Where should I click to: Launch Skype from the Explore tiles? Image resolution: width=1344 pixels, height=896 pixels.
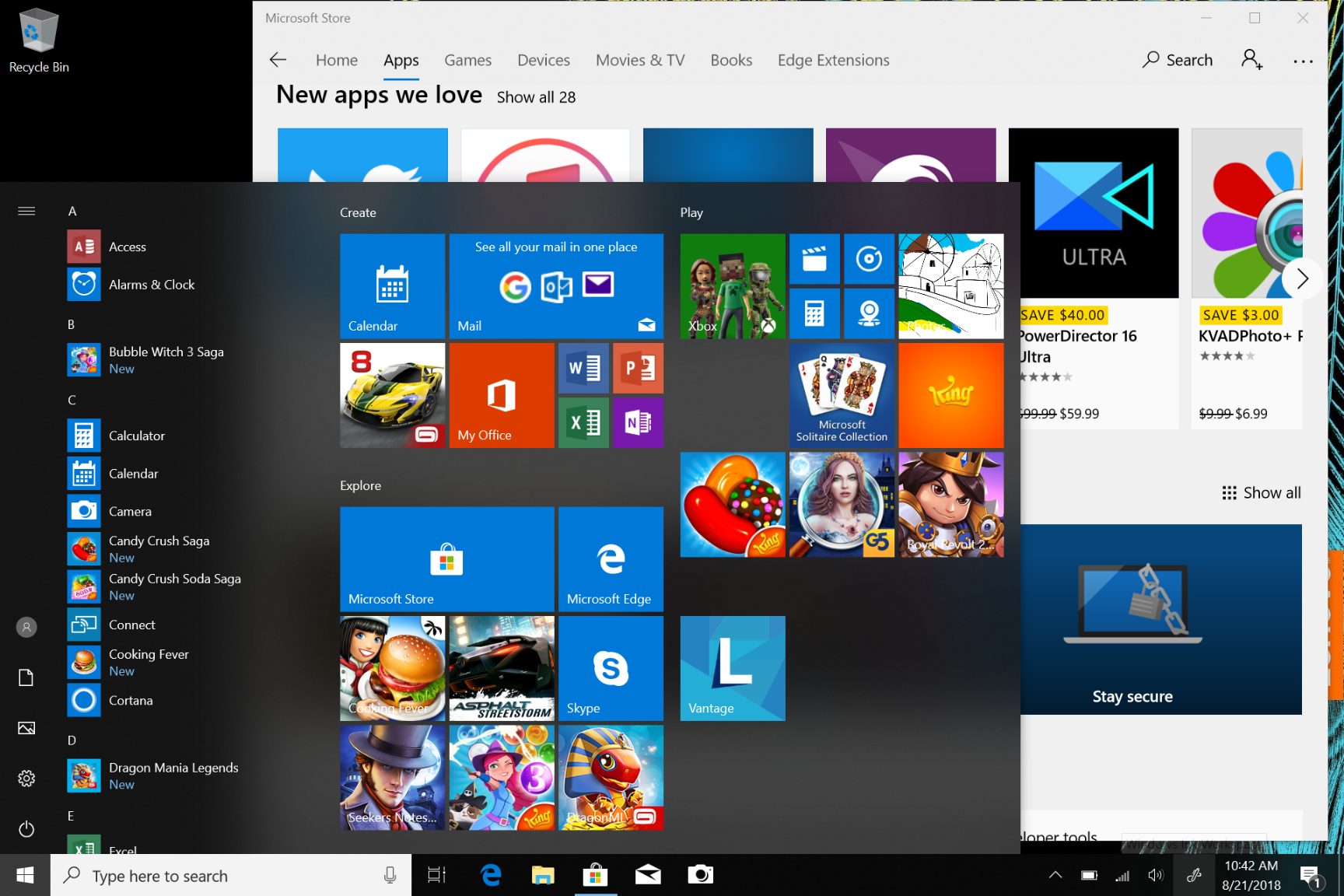[x=611, y=668]
